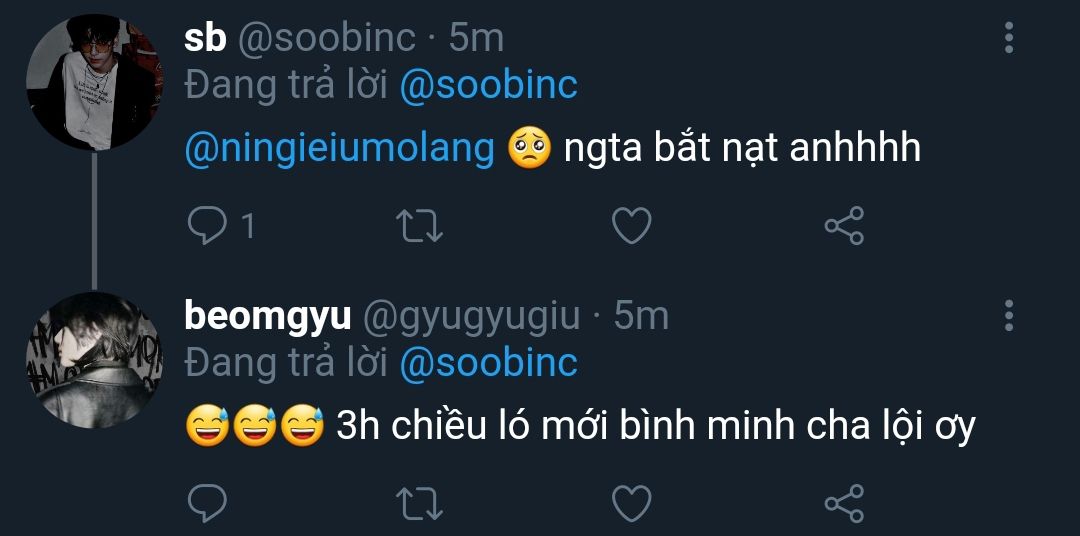Viewport: 1080px width, 536px height.
Task: Click @soobinc link in sb's reply line
Action: coord(488,86)
